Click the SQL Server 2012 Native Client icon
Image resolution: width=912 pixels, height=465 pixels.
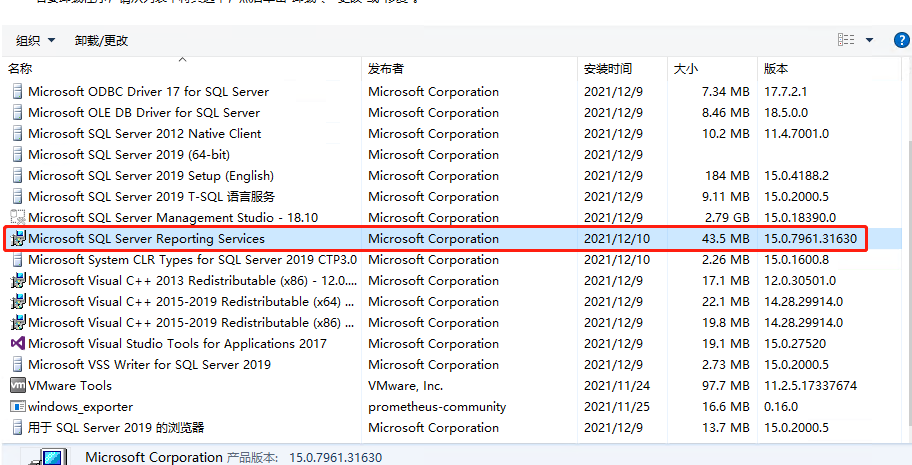click(18, 133)
